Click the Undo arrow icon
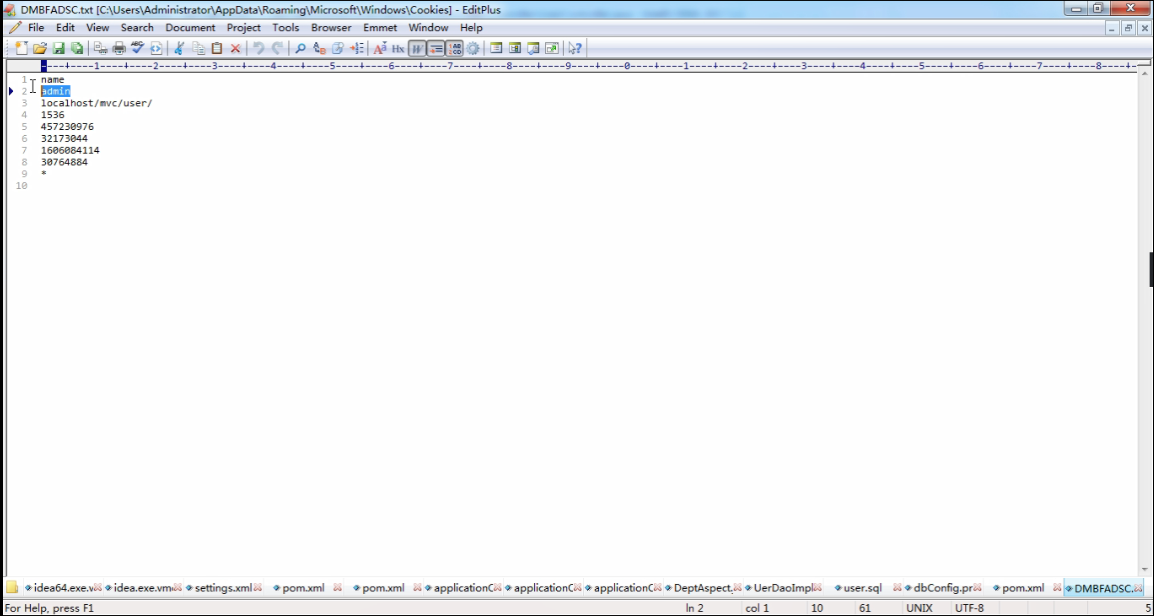The height and width of the screenshot is (616, 1154). [x=258, y=49]
